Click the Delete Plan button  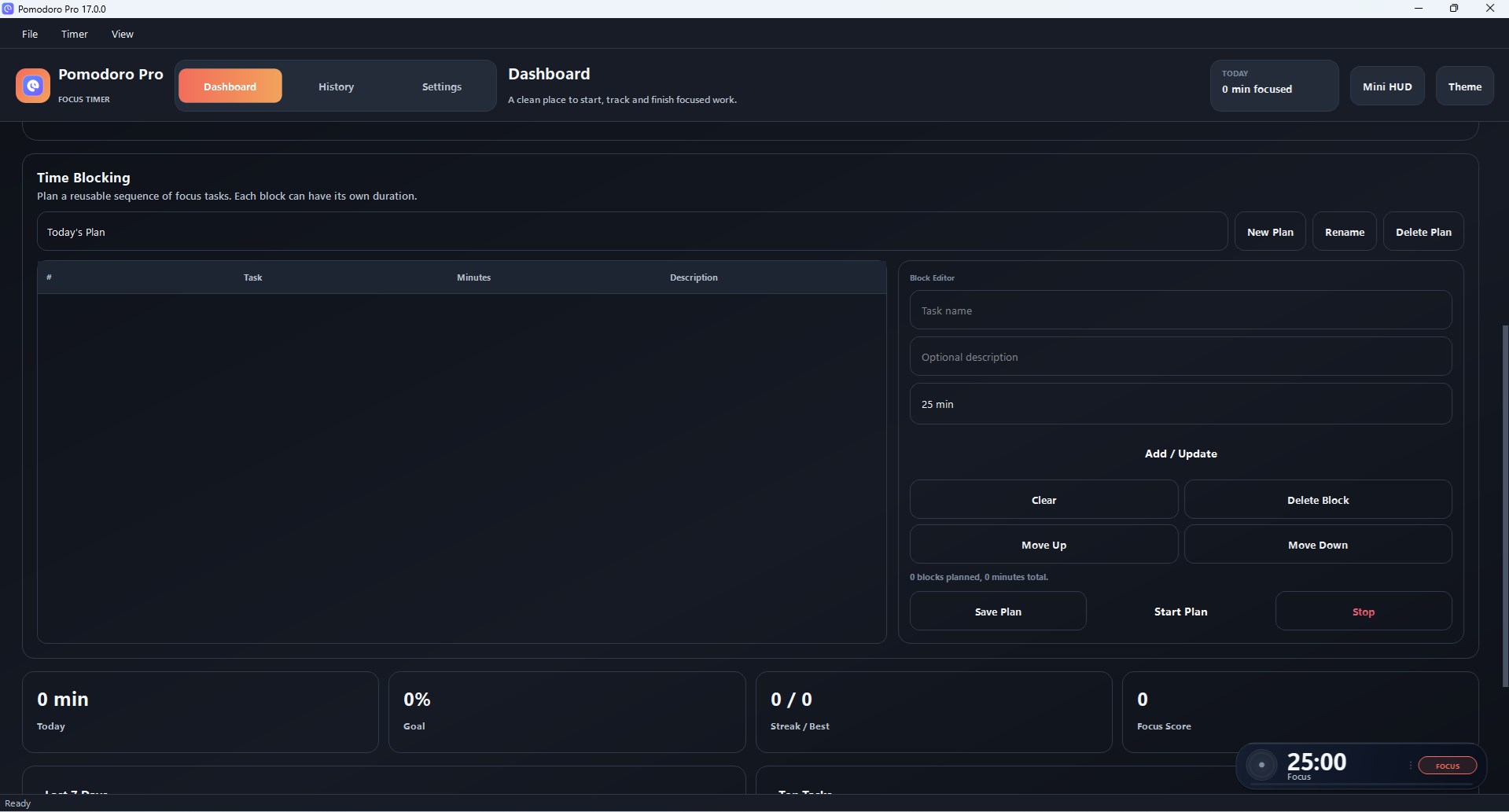click(x=1423, y=232)
